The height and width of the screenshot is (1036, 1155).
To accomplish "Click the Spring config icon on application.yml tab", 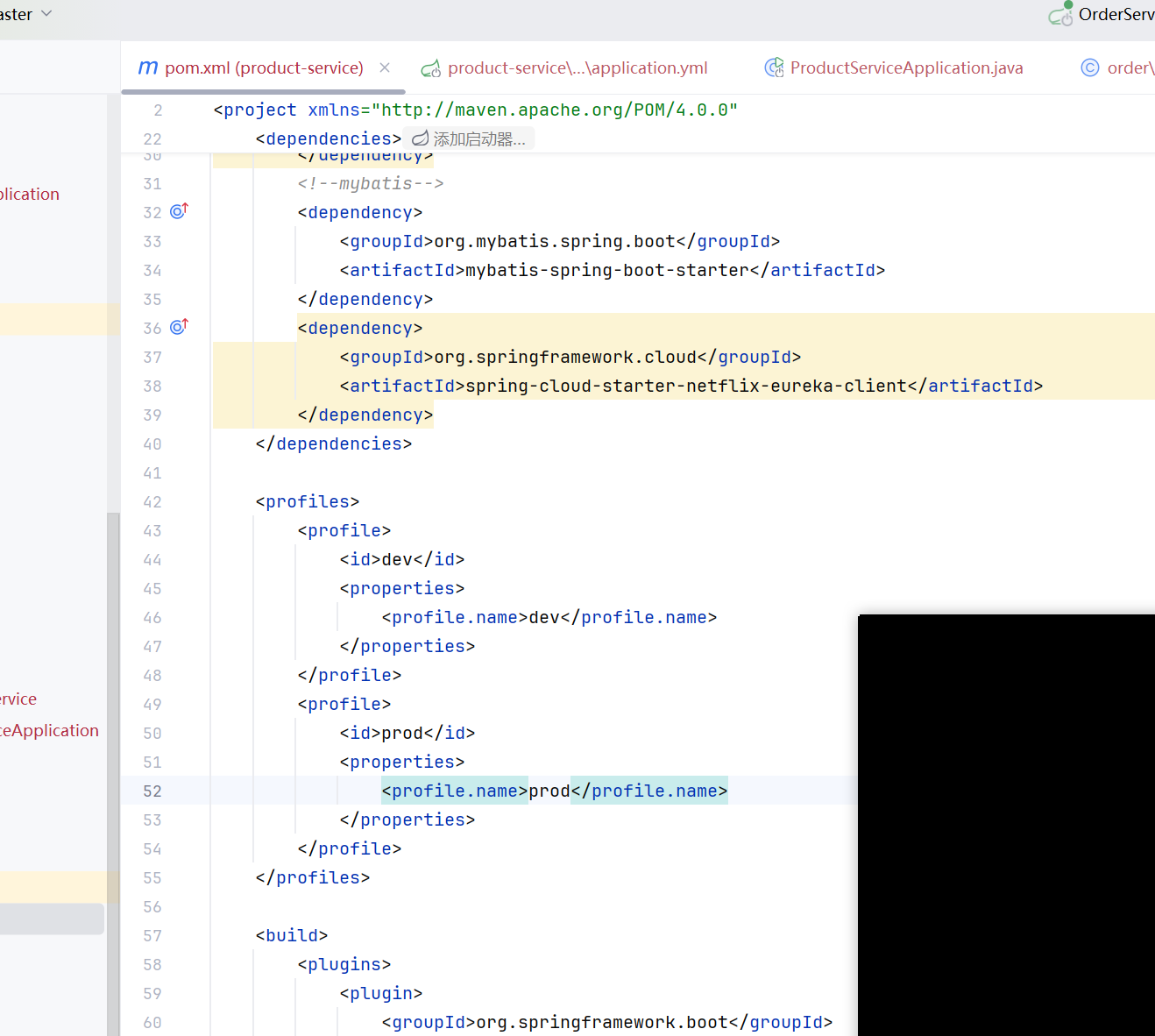I will click(430, 68).
